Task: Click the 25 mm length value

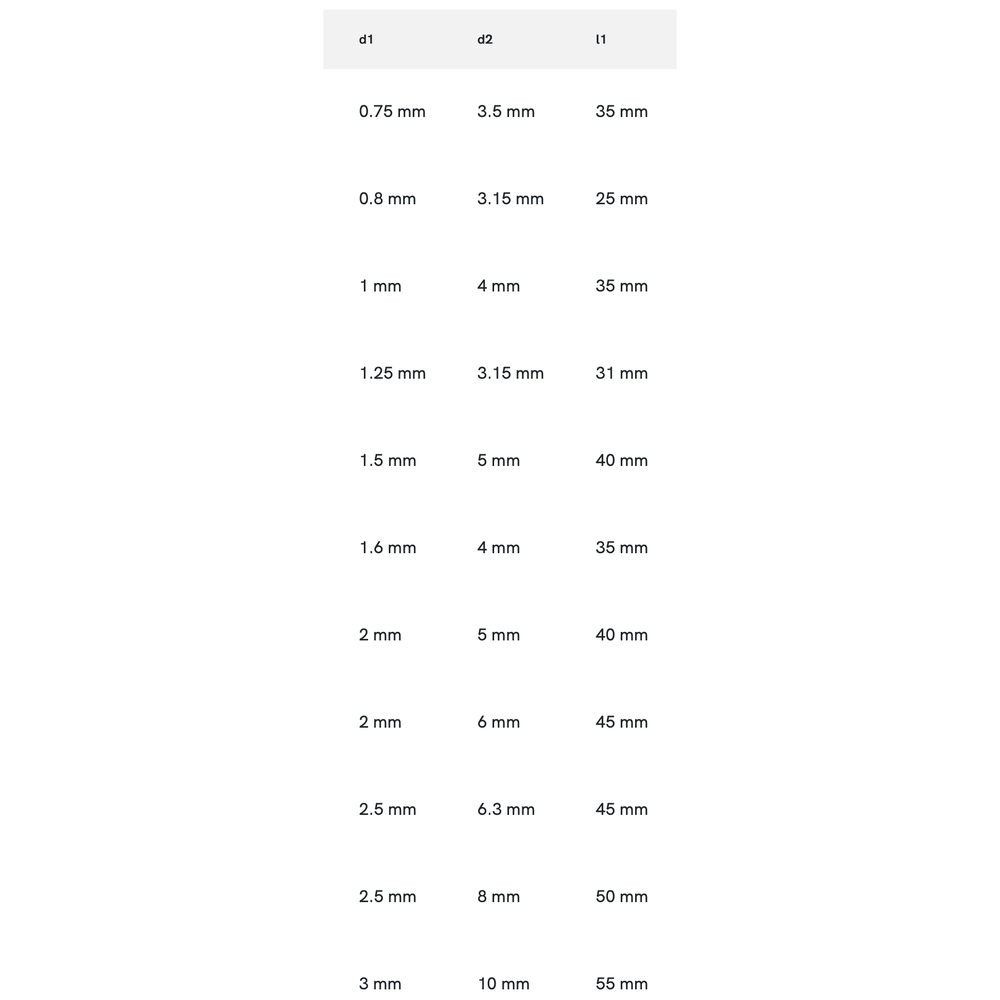Action: [621, 199]
